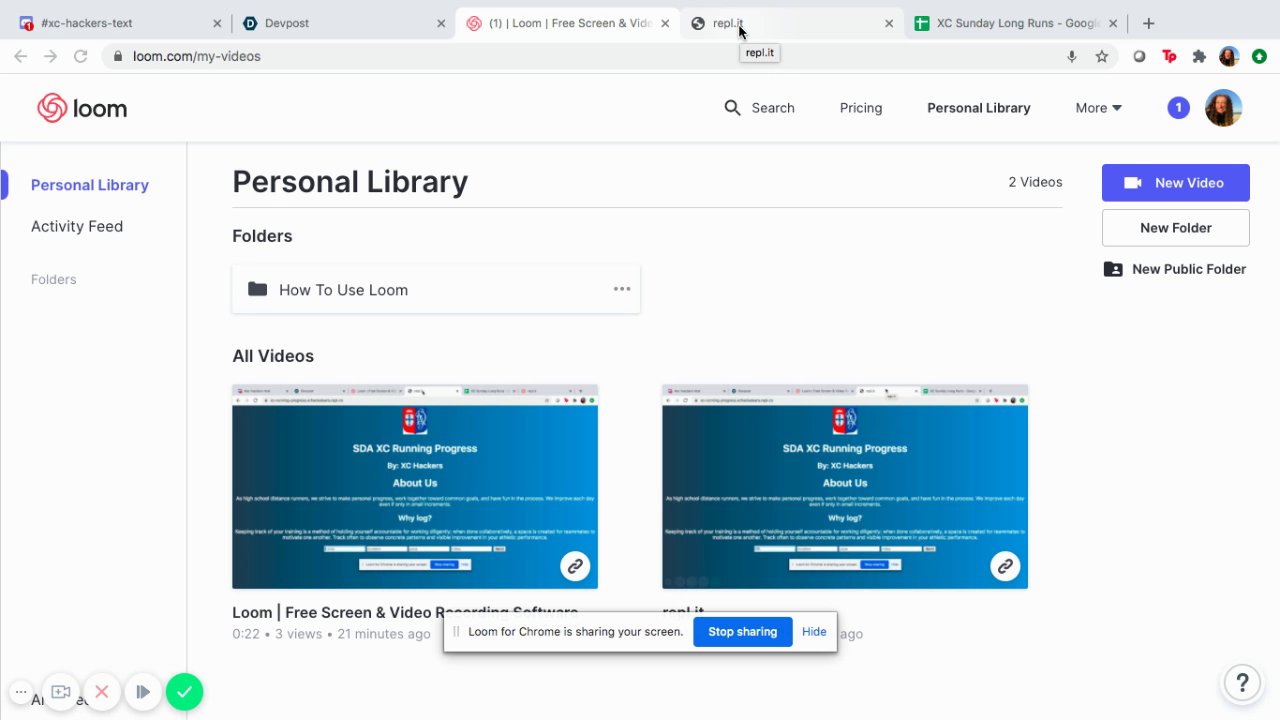
Task: Hide the screen sharing notification
Action: (x=814, y=631)
